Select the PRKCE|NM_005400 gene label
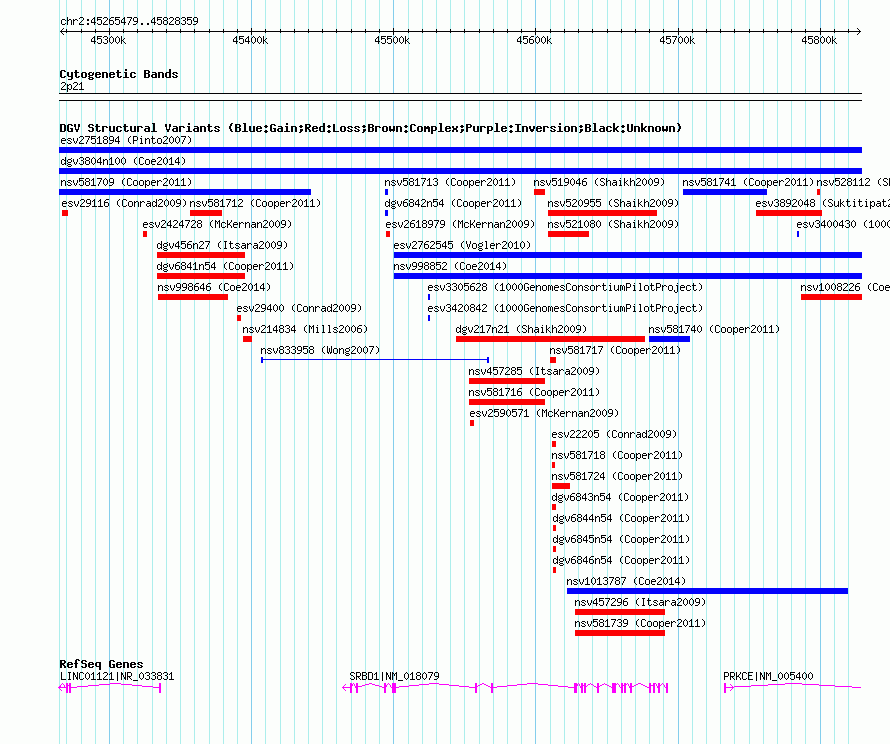Screen dimensions: 890x744 click(768, 676)
